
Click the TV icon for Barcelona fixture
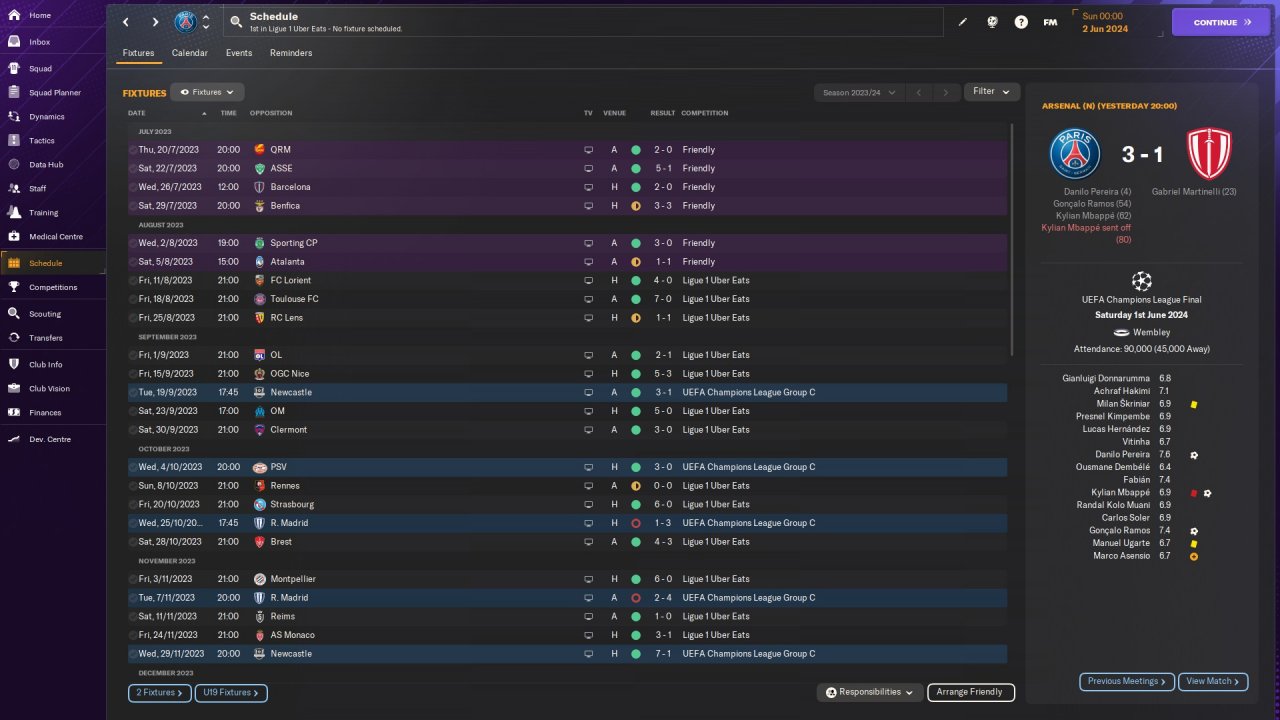tap(588, 187)
